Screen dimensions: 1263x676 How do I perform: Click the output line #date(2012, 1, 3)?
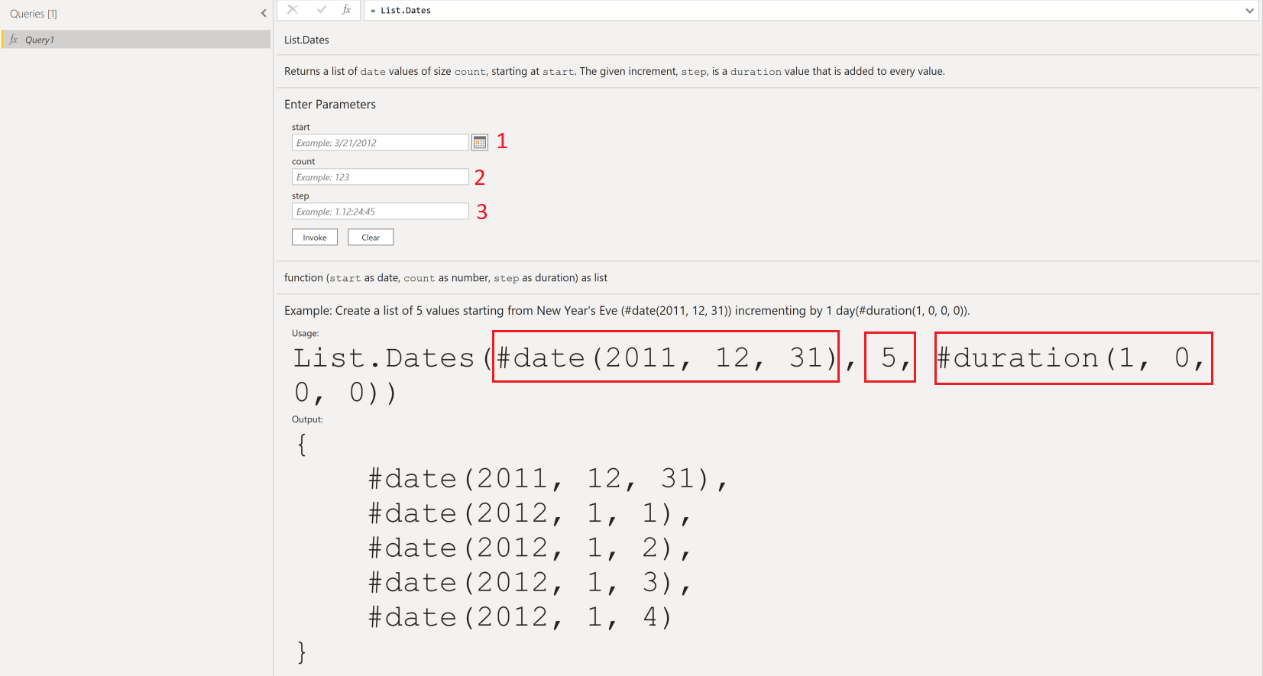tap(530, 583)
